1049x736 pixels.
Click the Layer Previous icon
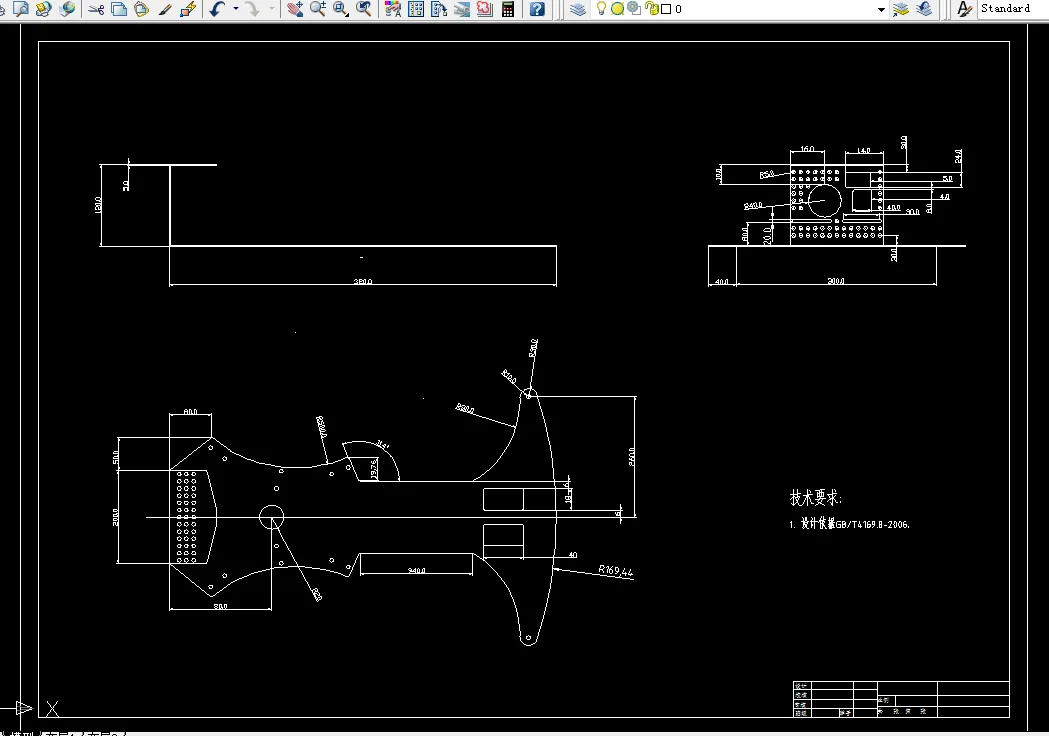coord(925,9)
